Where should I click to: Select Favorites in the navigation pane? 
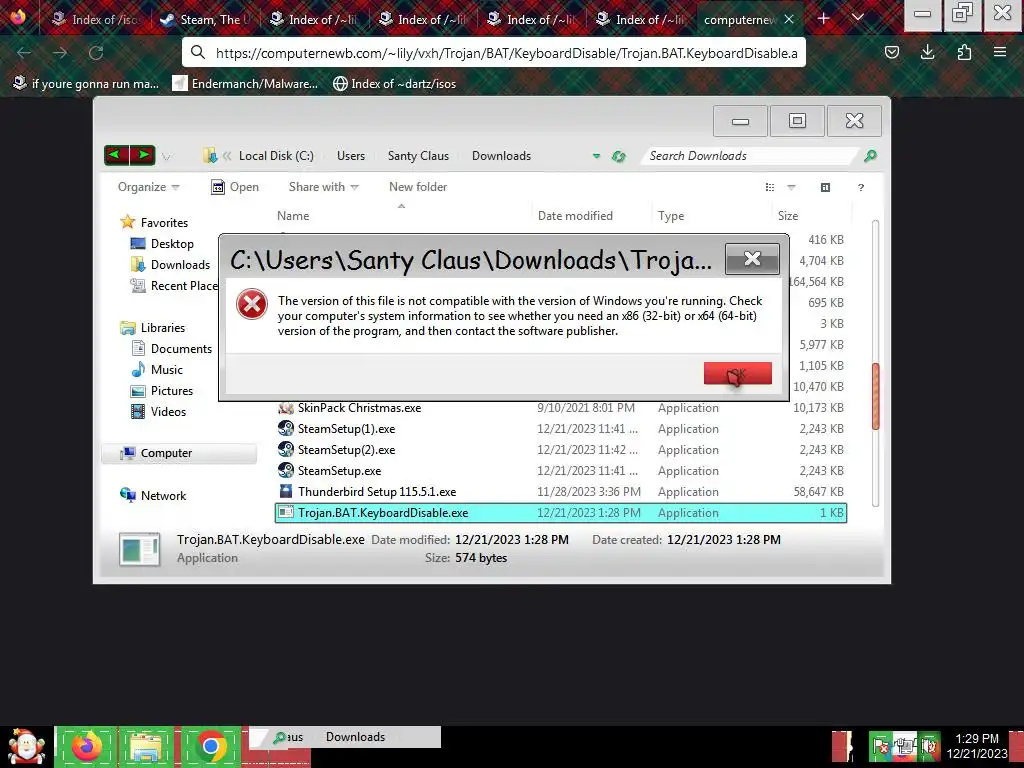pyautogui.click(x=154, y=223)
